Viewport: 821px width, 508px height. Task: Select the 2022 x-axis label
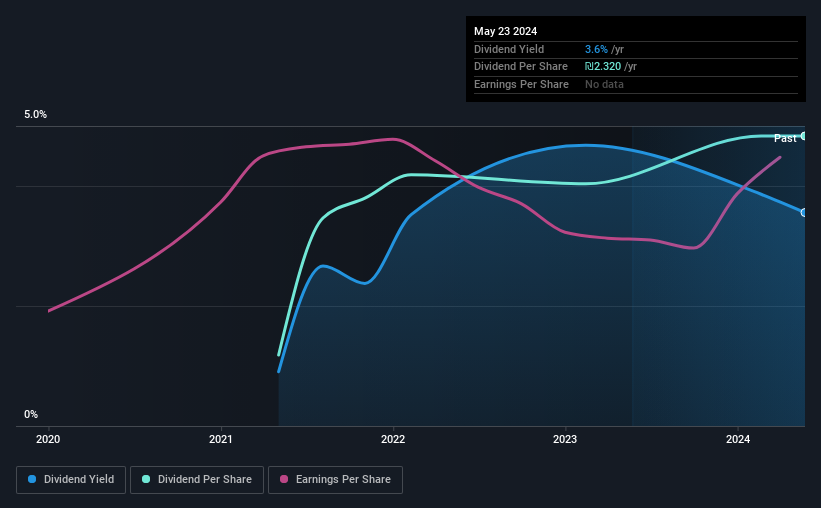pyautogui.click(x=393, y=439)
